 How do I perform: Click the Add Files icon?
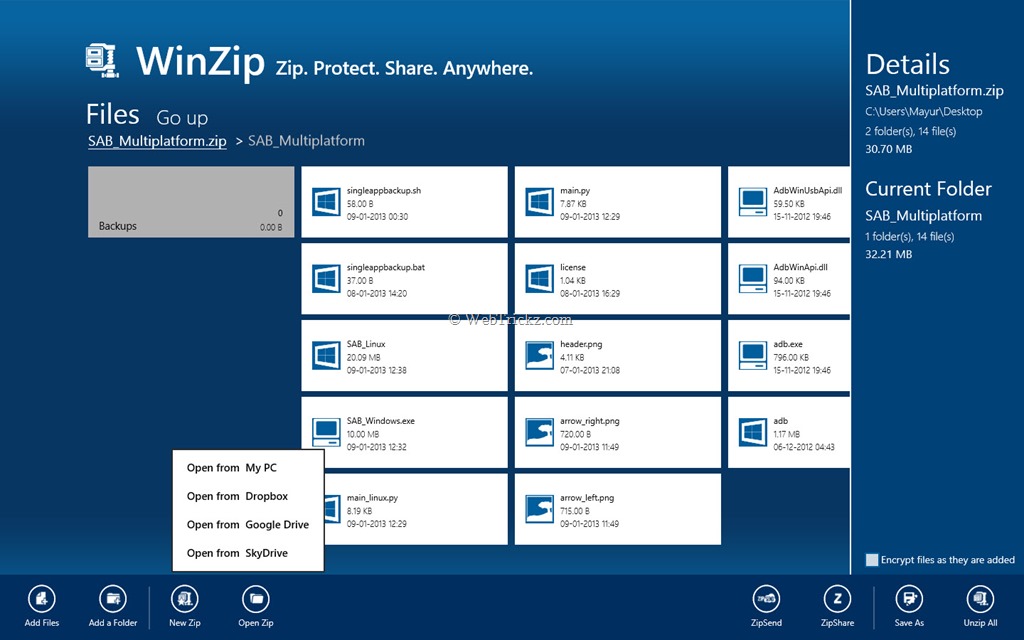click(x=42, y=598)
